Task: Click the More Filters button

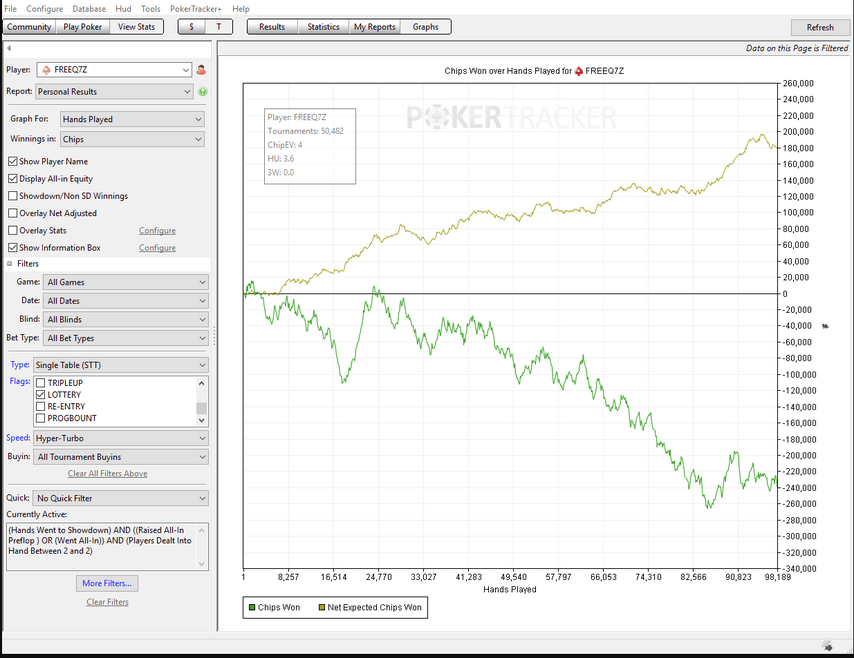Action: click(x=107, y=583)
